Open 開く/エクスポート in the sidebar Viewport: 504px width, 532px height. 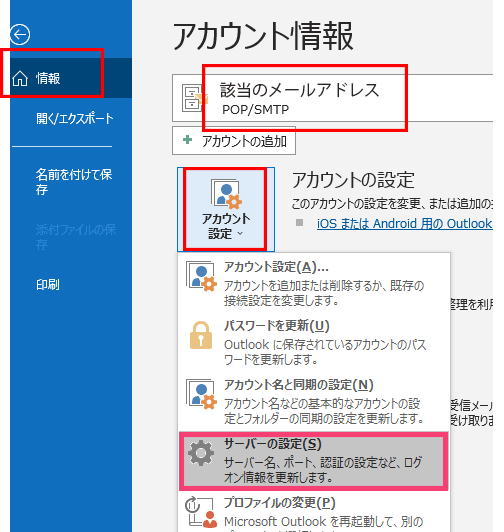[75, 119]
